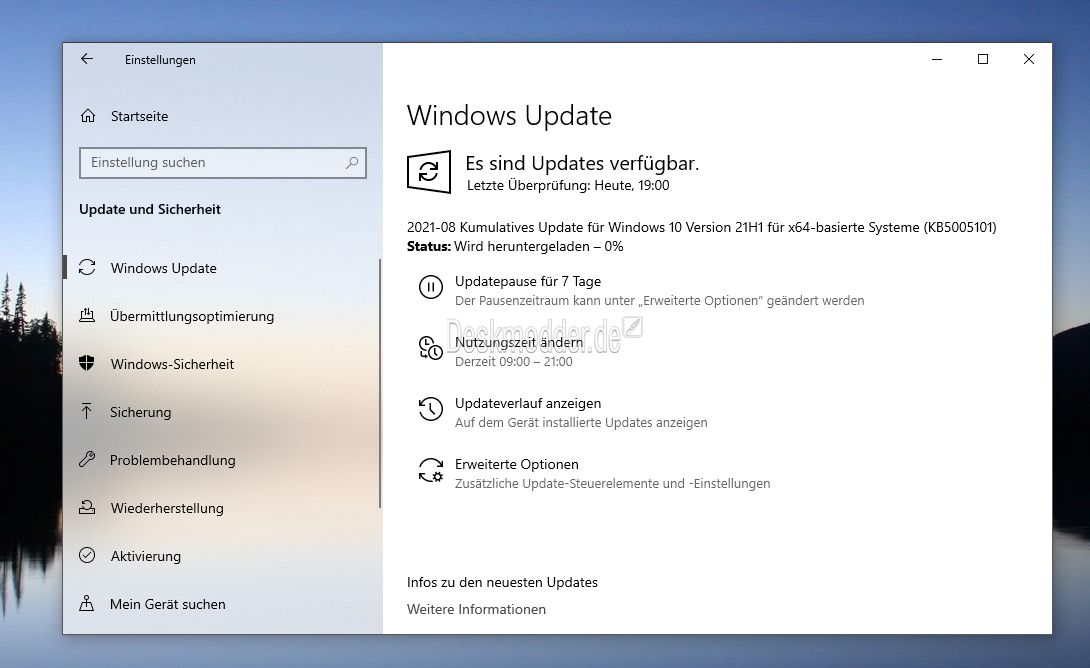Select Windows Update sync icon in sidebar
The width and height of the screenshot is (1090, 668).
(x=87, y=268)
